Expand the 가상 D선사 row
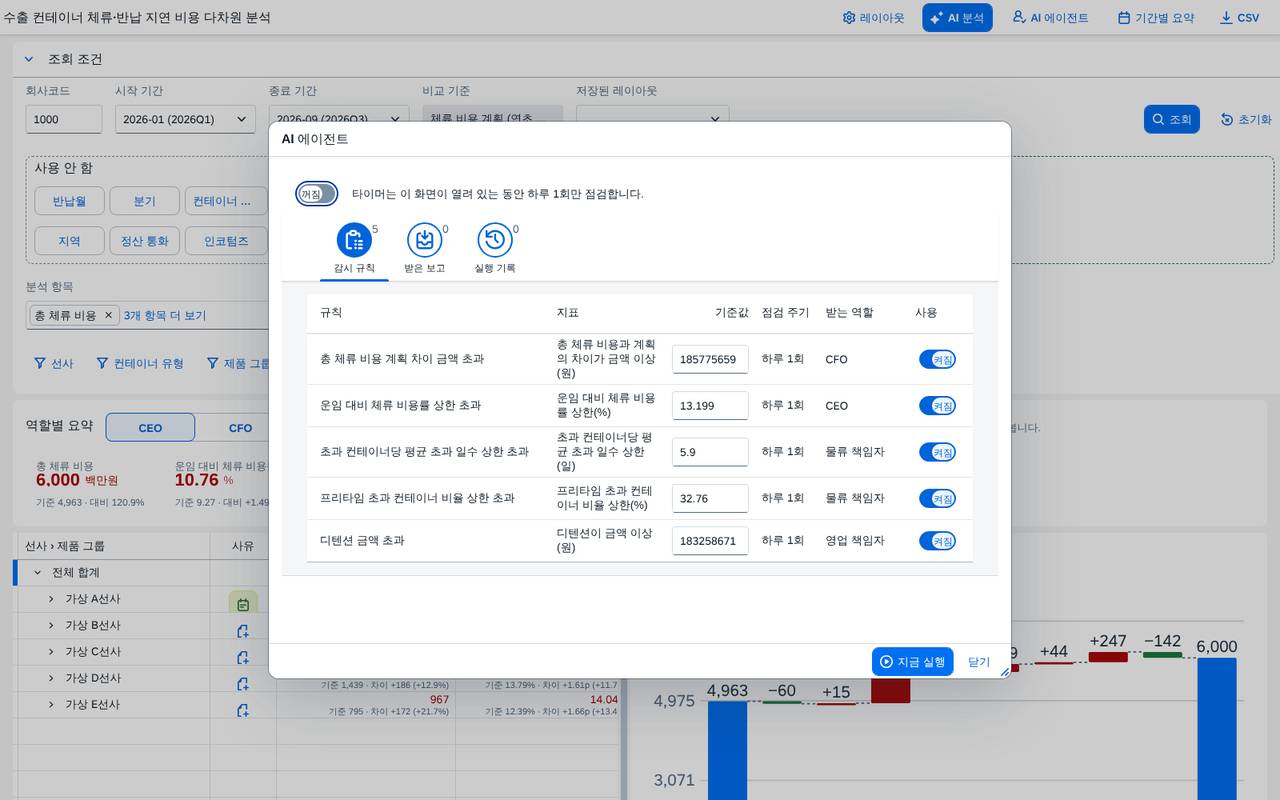Screen dimensions: 1280x800 52,678
